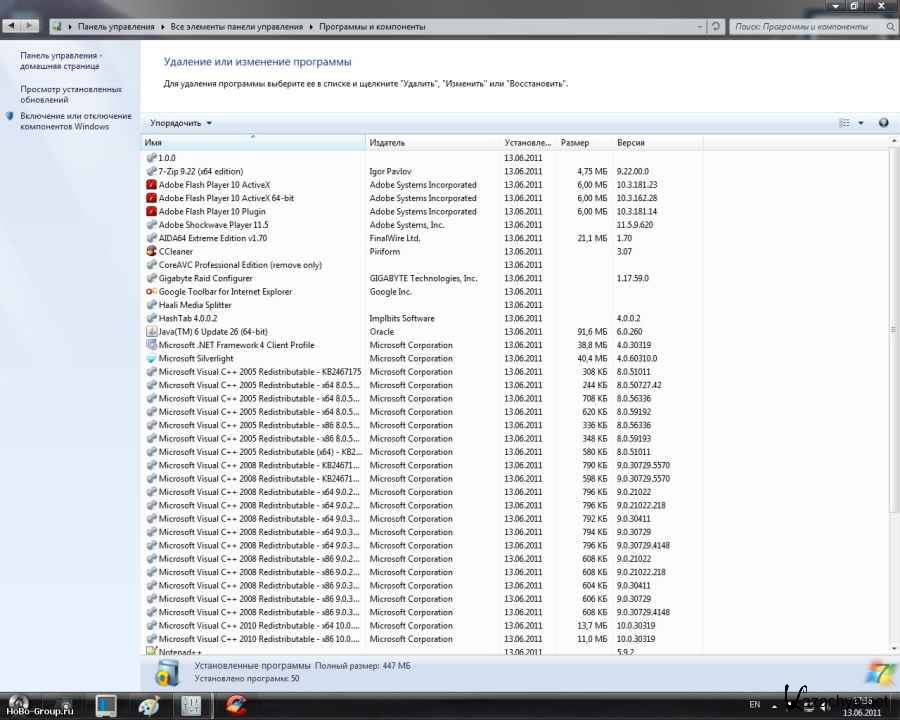Sort the list by the Имя column header
900x720 pixels.
[250, 143]
